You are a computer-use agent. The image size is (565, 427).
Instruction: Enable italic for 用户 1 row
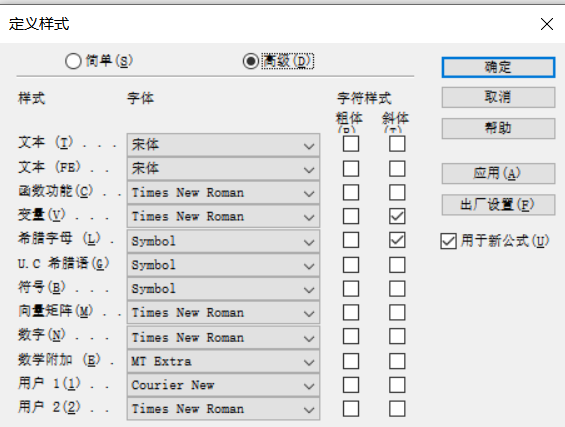pyautogui.click(x=397, y=385)
